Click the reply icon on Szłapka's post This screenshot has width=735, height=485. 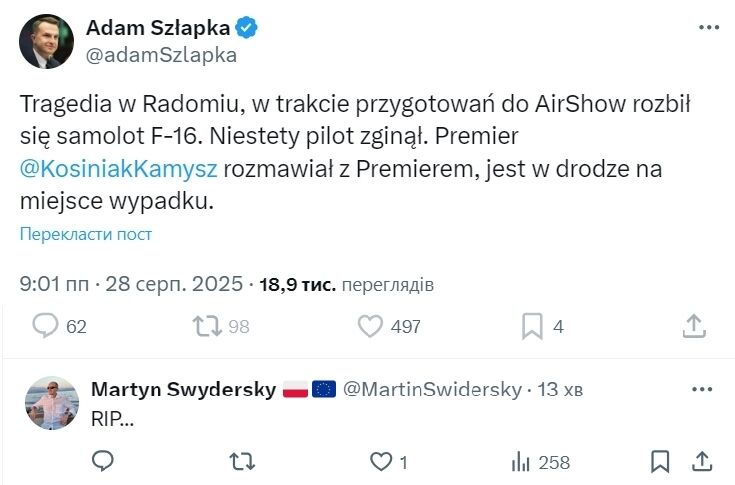(x=46, y=326)
